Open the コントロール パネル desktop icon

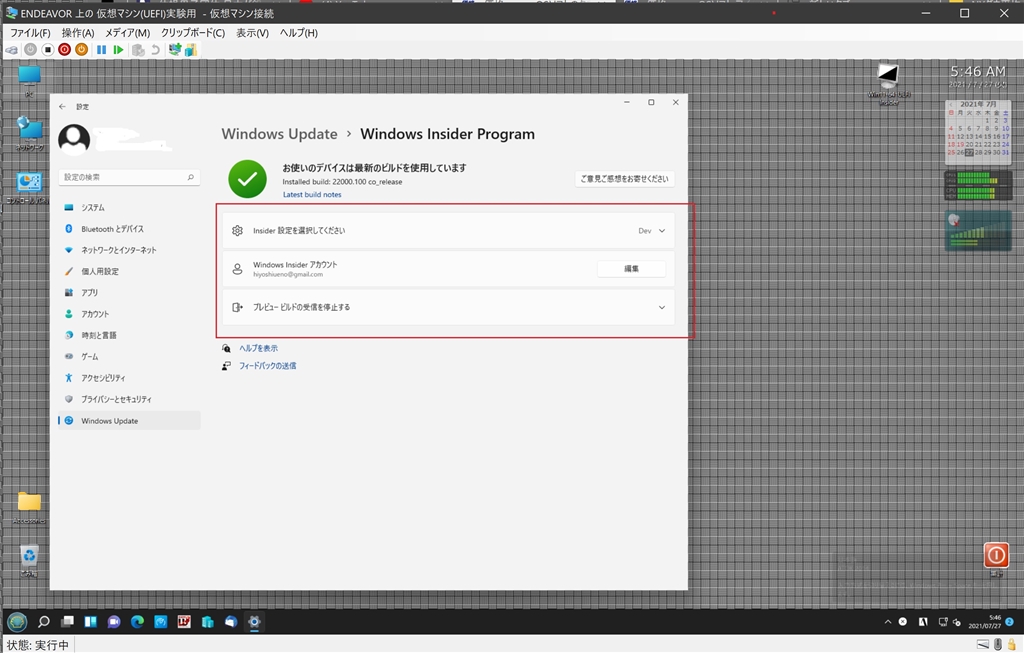pyautogui.click(x=29, y=188)
